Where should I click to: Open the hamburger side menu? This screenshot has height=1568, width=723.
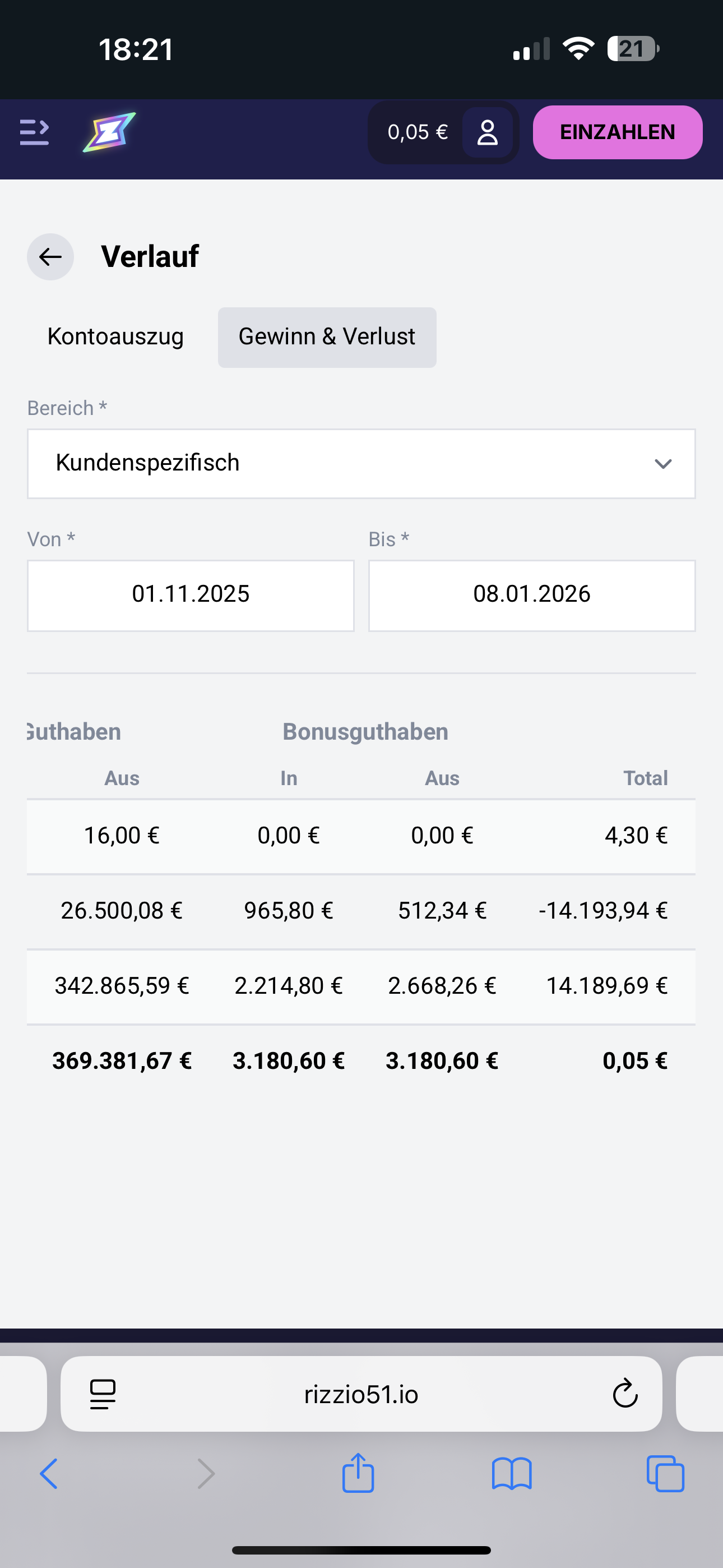pyautogui.click(x=34, y=132)
